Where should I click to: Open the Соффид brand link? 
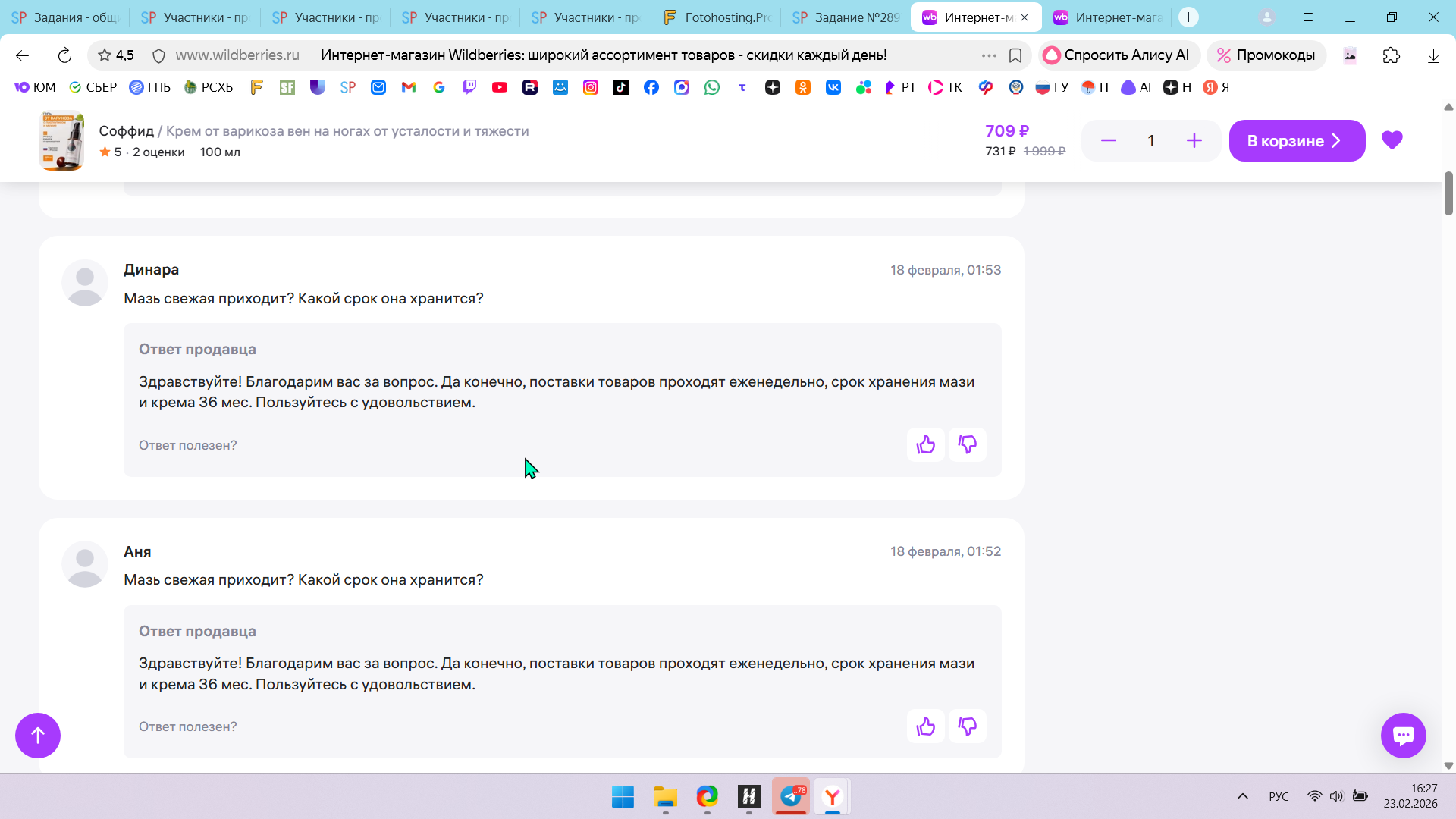[126, 131]
